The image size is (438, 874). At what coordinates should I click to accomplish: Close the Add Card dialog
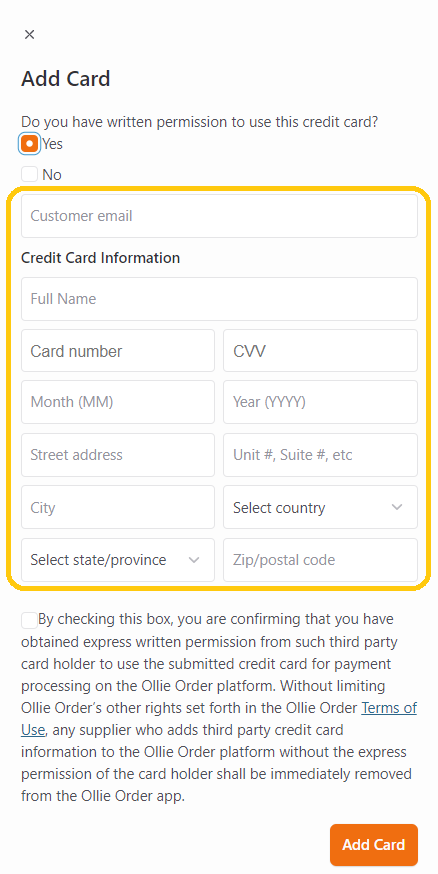point(30,35)
